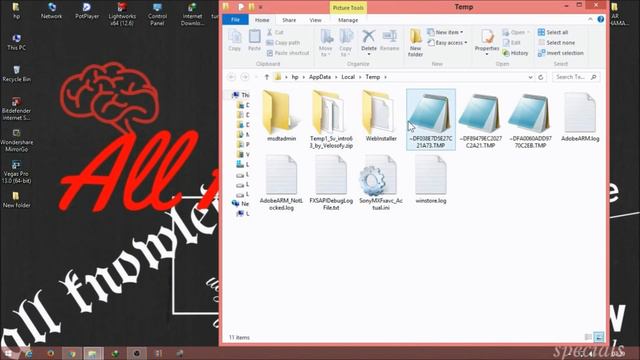Select the ~DF89479EC2027C2A21.TMP file

[480, 119]
